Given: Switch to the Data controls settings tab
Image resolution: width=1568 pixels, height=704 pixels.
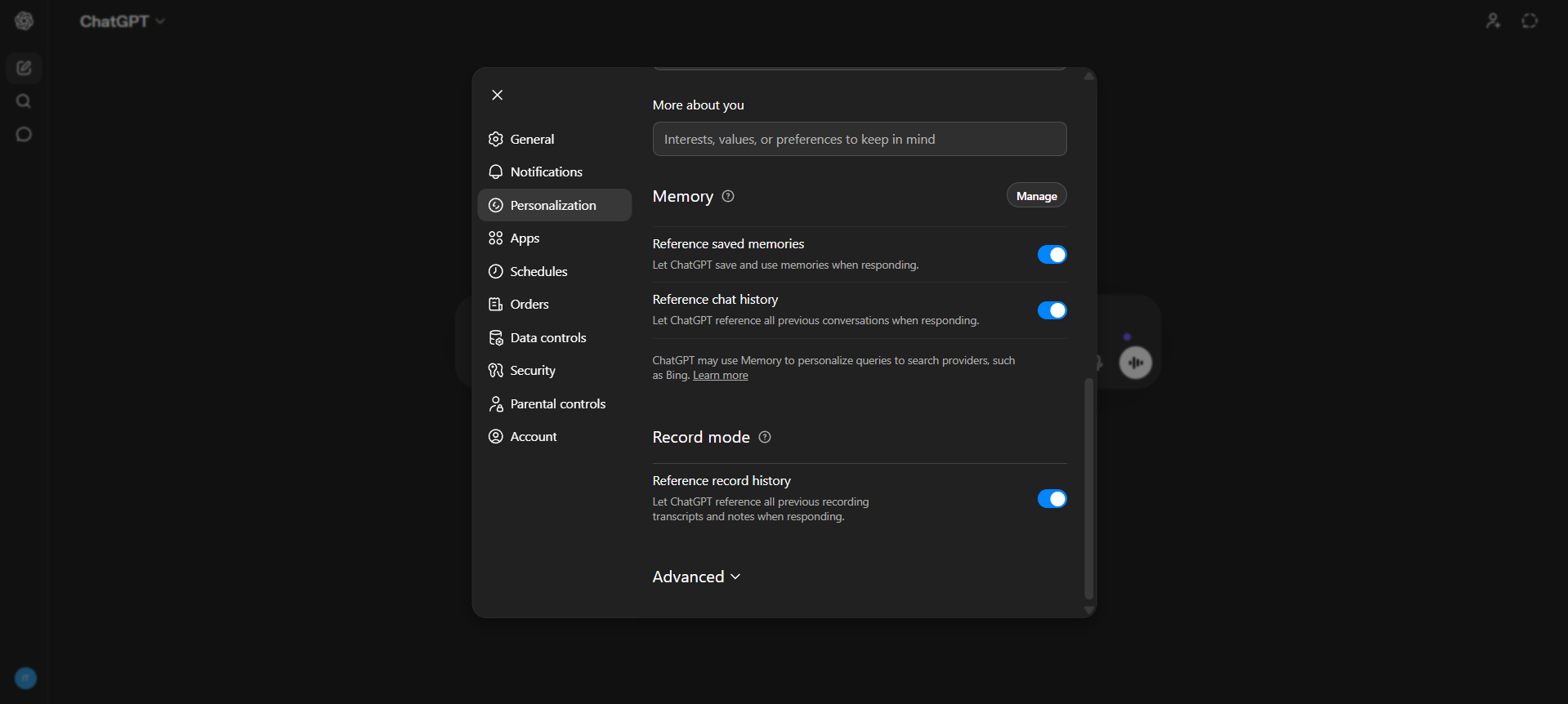Looking at the screenshot, I should [x=547, y=337].
